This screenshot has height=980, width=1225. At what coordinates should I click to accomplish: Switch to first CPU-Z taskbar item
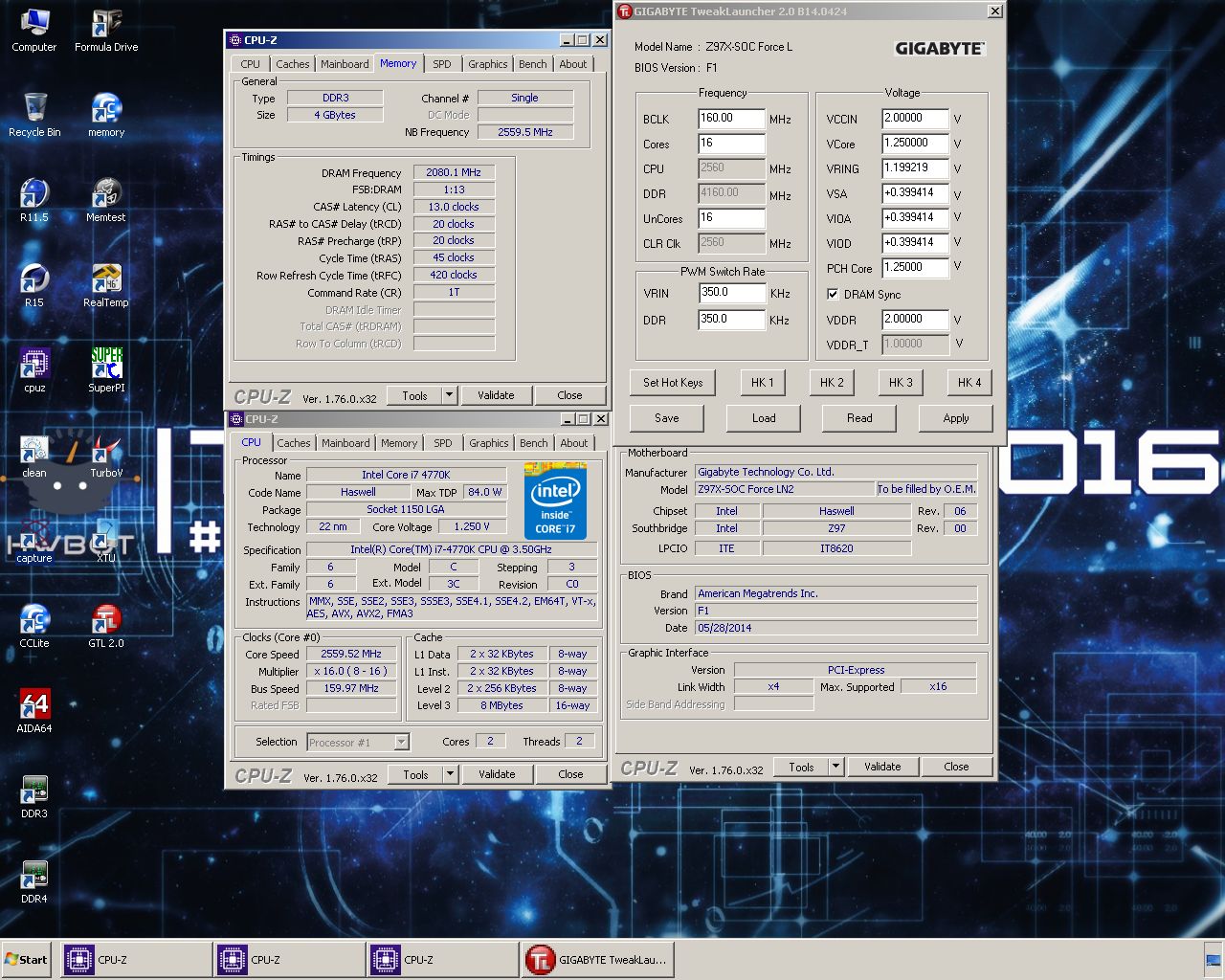[137, 960]
